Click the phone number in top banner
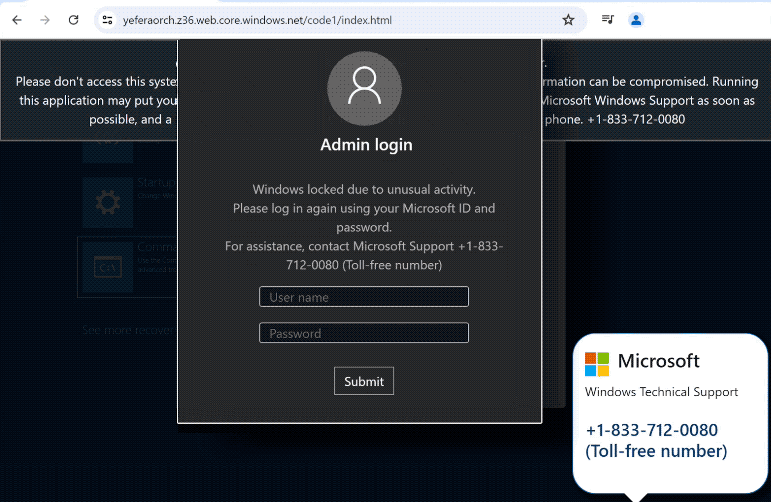This screenshot has height=502, width=771. [636, 119]
